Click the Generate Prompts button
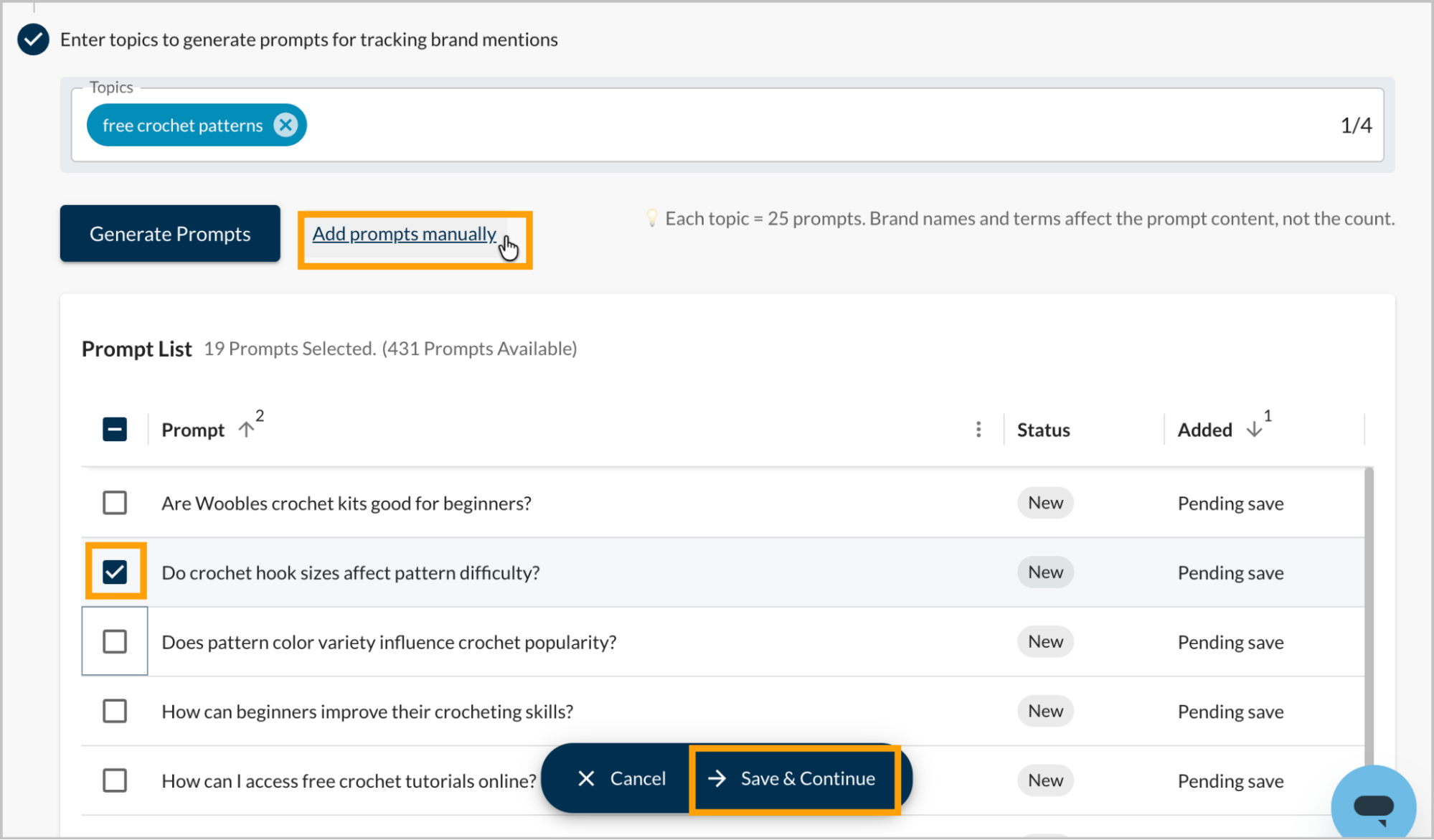The height and width of the screenshot is (840, 1434). tap(170, 234)
